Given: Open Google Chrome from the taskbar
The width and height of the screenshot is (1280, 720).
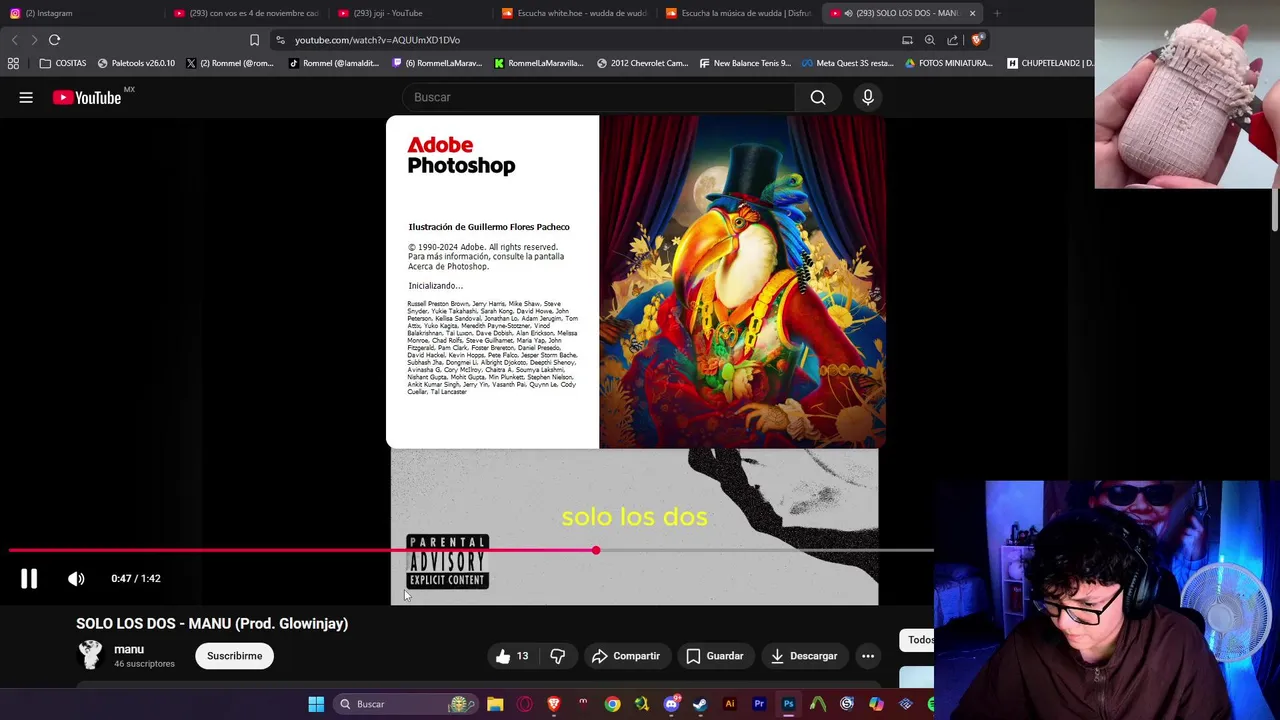Looking at the screenshot, I should [x=612, y=704].
